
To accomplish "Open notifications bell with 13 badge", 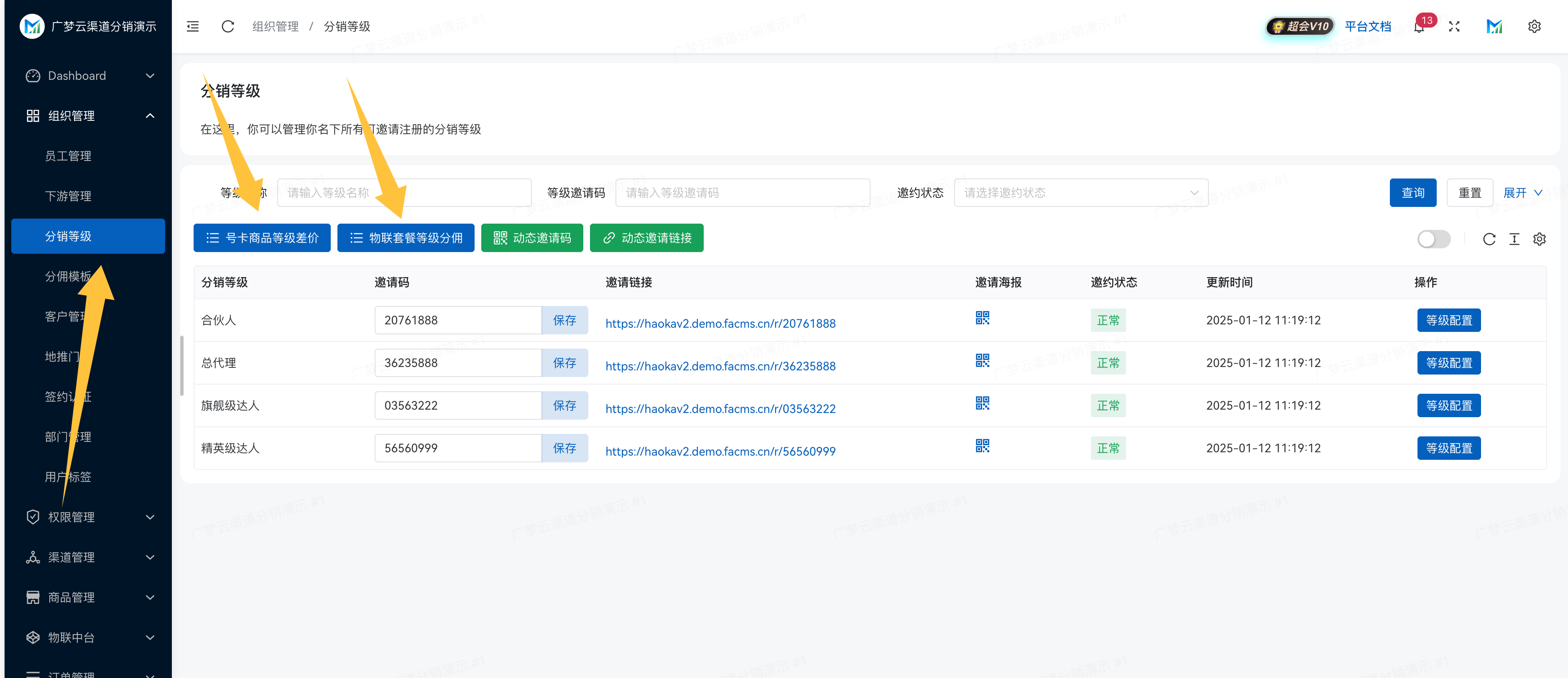I will coord(1419,27).
